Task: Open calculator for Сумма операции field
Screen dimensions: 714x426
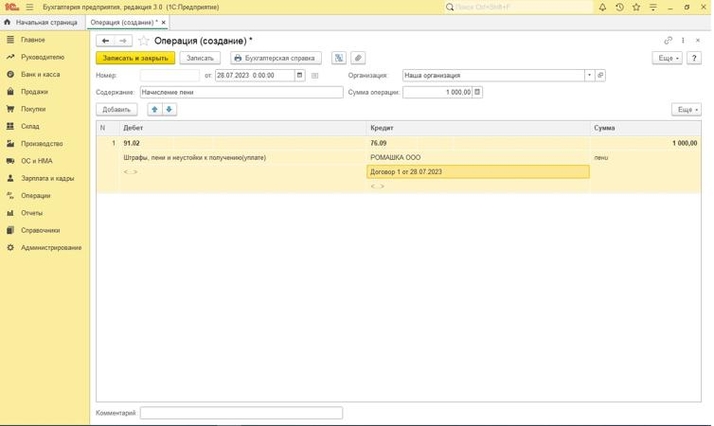Action: 477,92
